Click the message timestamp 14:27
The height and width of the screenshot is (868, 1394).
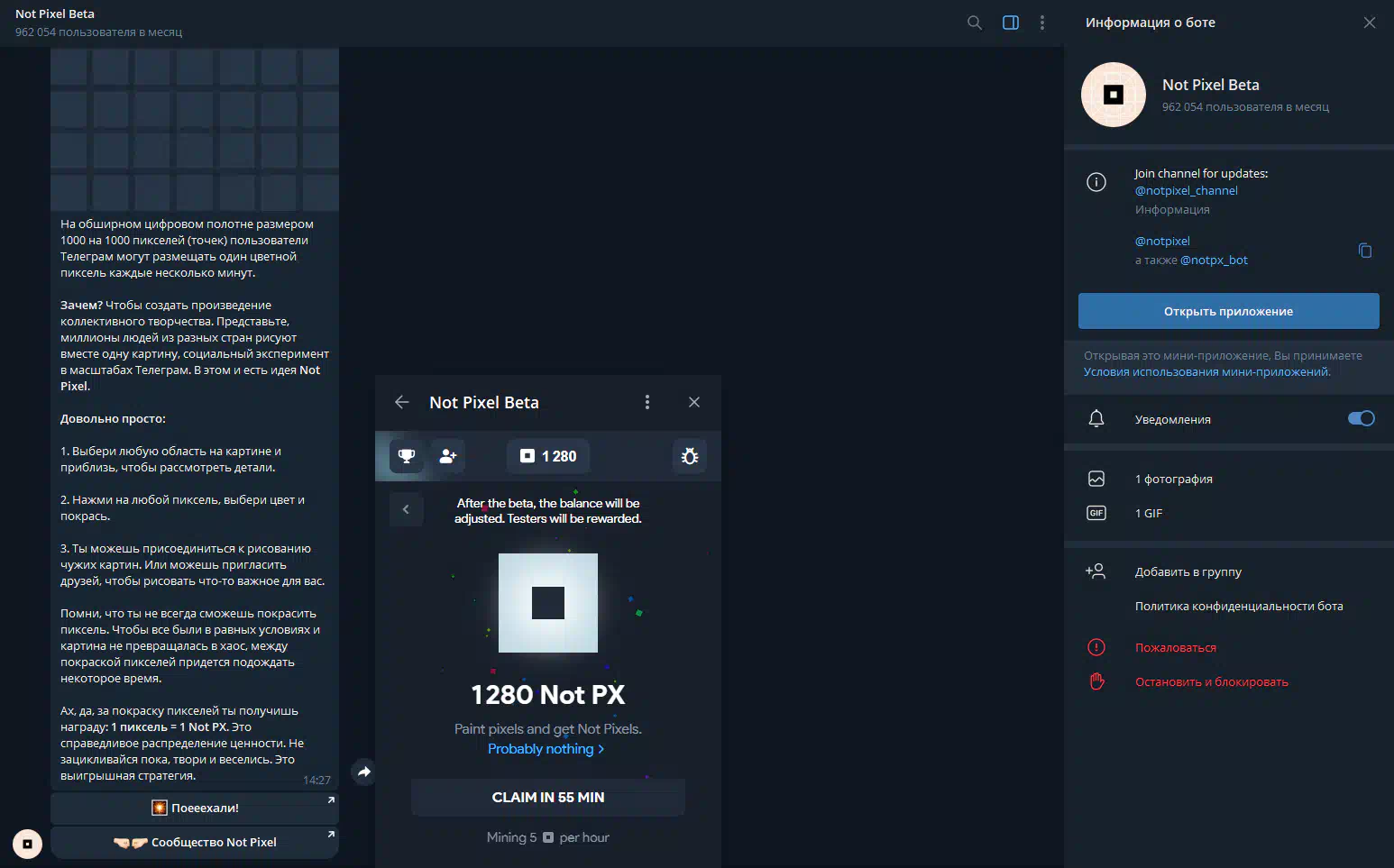(316, 780)
